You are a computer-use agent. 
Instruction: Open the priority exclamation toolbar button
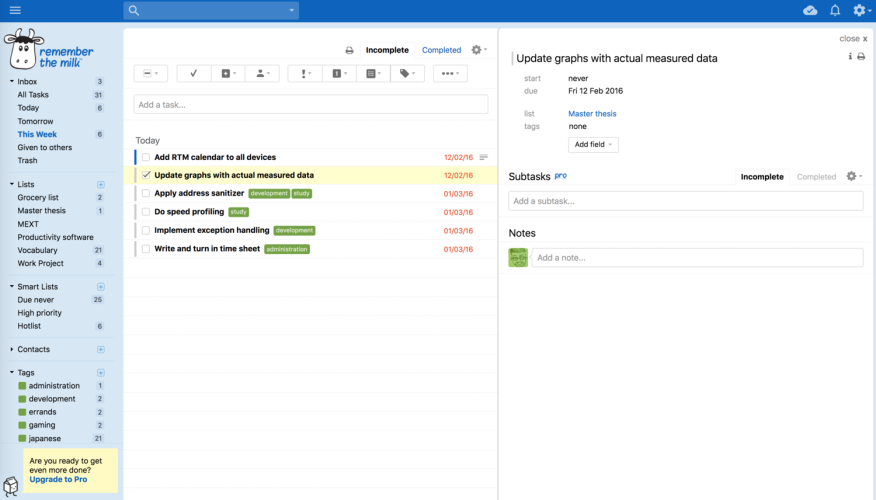pyautogui.click(x=305, y=73)
